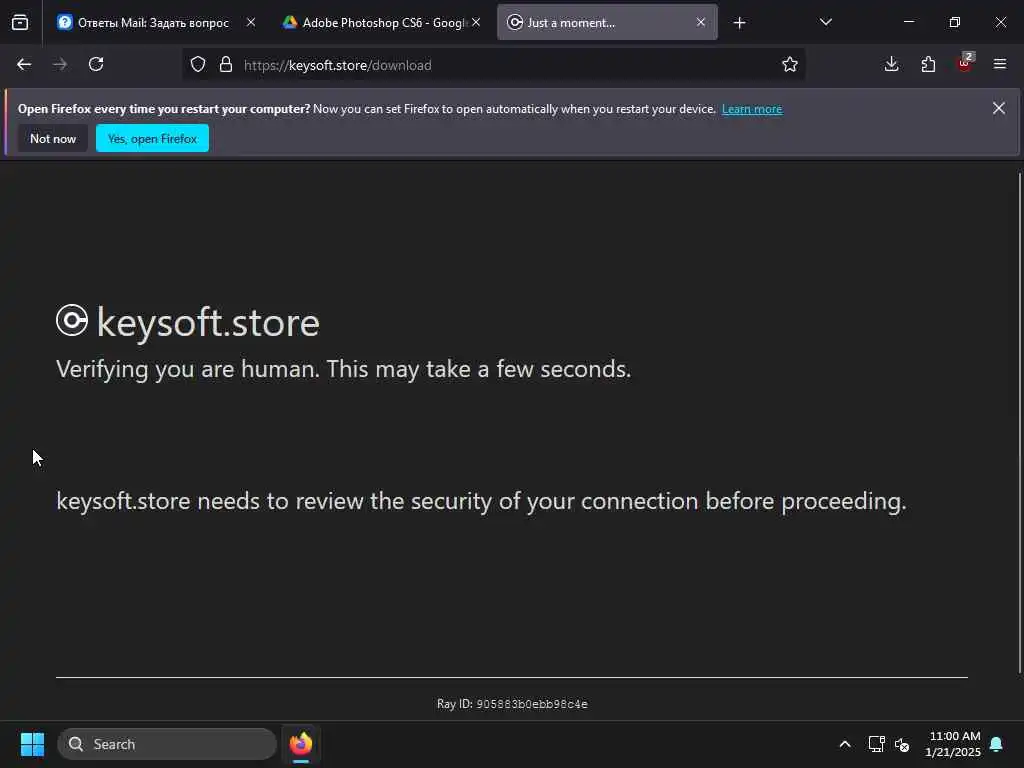Open Firefox View tab list icon
Screen dimensions: 1024x768
point(20,22)
